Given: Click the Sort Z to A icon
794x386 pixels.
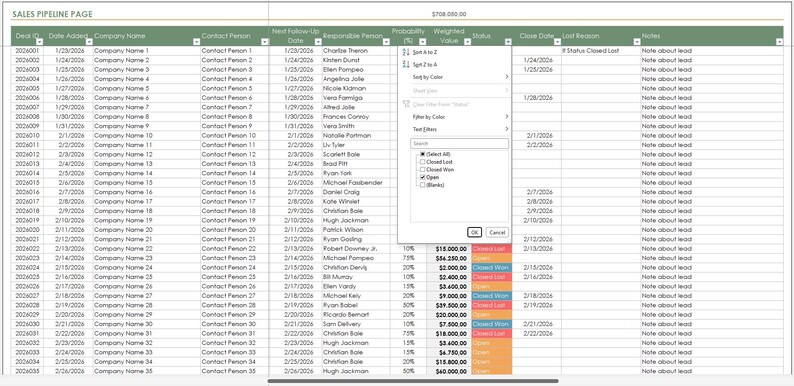Looking at the screenshot, I should tap(406, 64).
